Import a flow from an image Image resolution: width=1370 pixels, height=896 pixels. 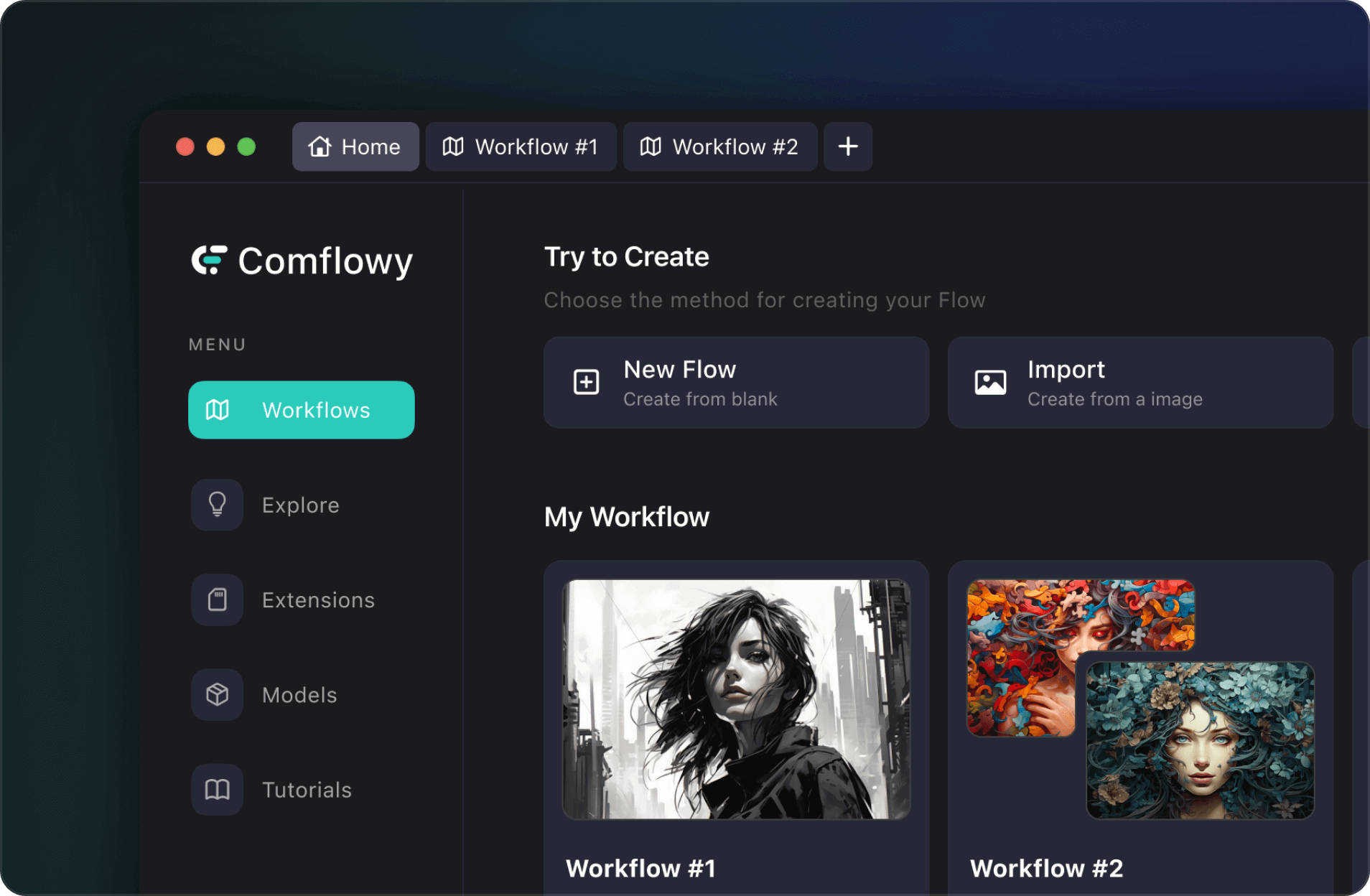click(1140, 383)
